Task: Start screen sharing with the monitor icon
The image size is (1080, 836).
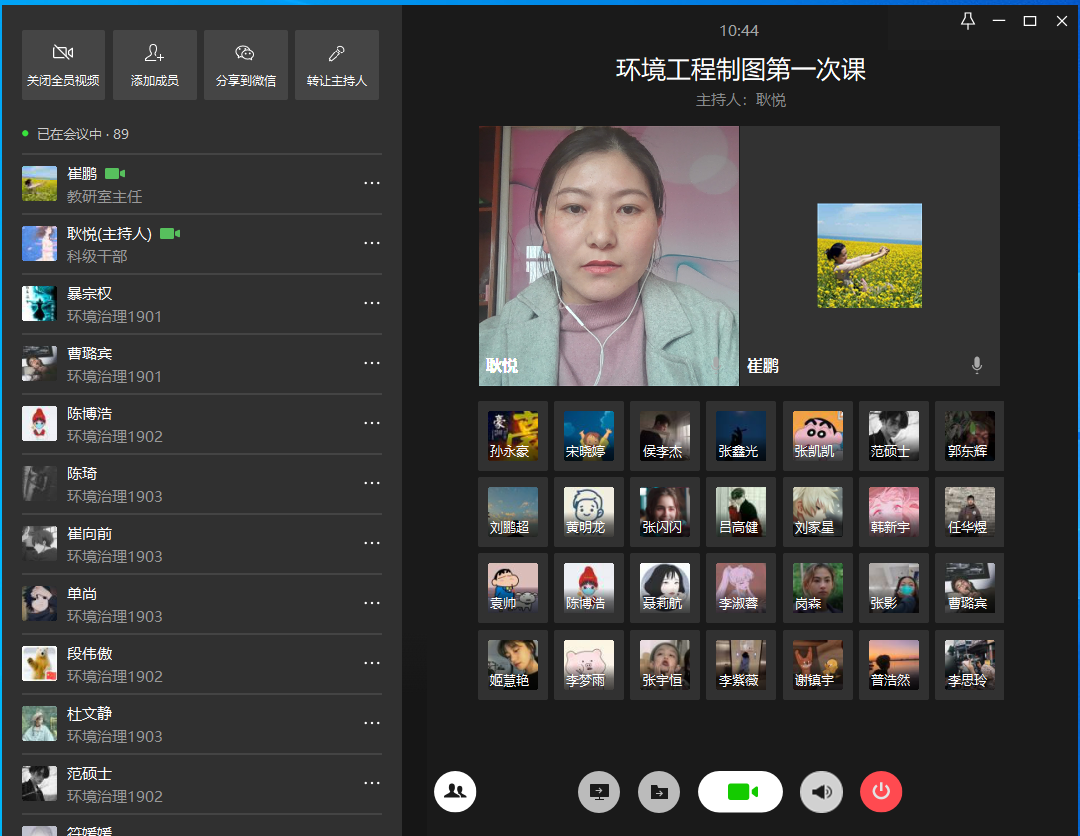Action: pos(599,792)
